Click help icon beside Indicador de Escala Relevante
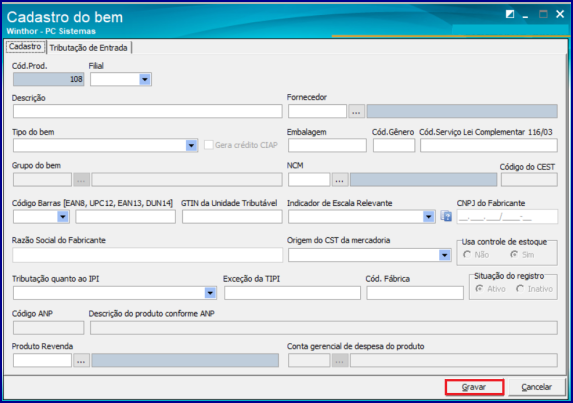Image resolution: width=573 pixels, height=403 pixels. pyautogui.click(x=446, y=216)
